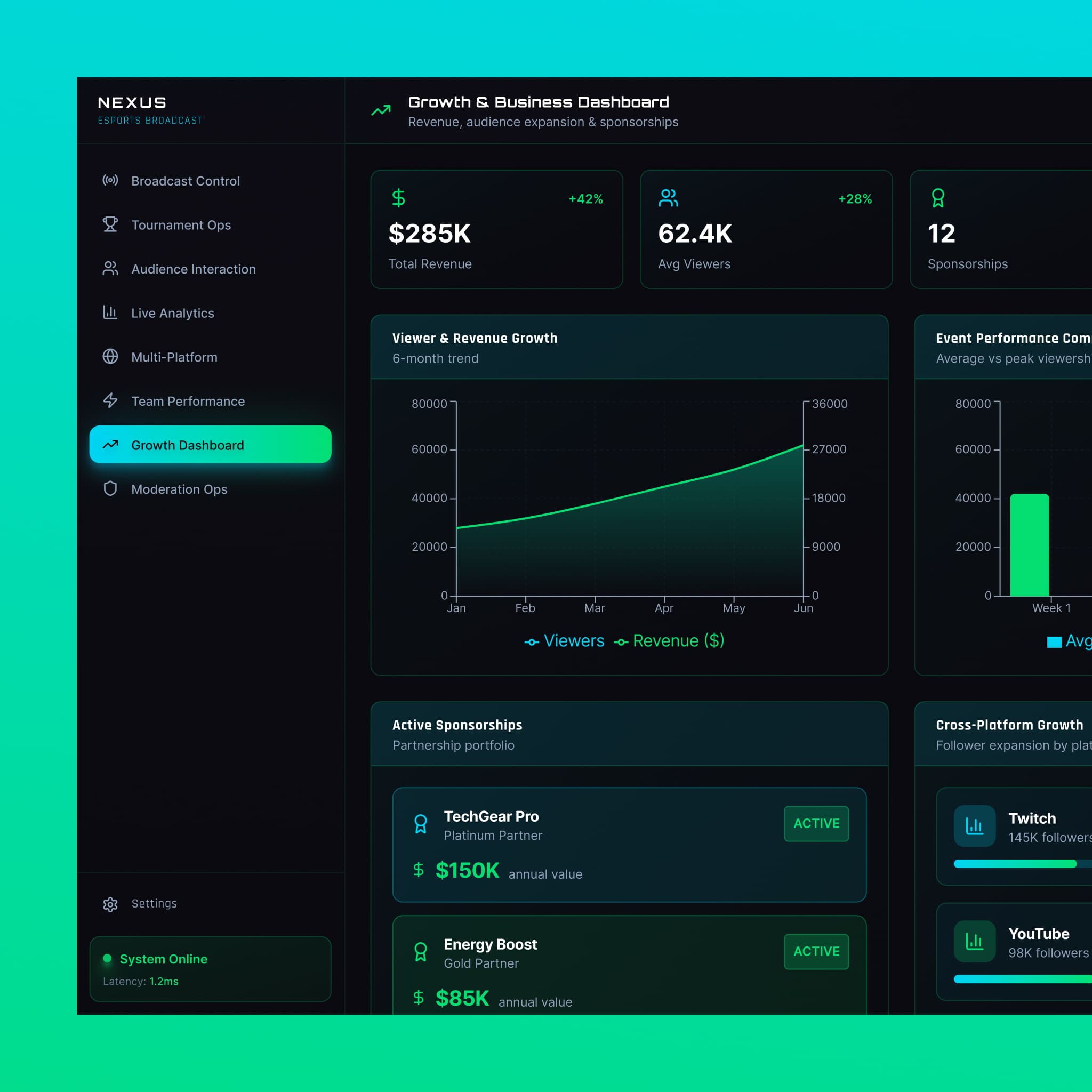Select the Audience Interaction people icon
The image size is (1092, 1092).
pyautogui.click(x=110, y=269)
